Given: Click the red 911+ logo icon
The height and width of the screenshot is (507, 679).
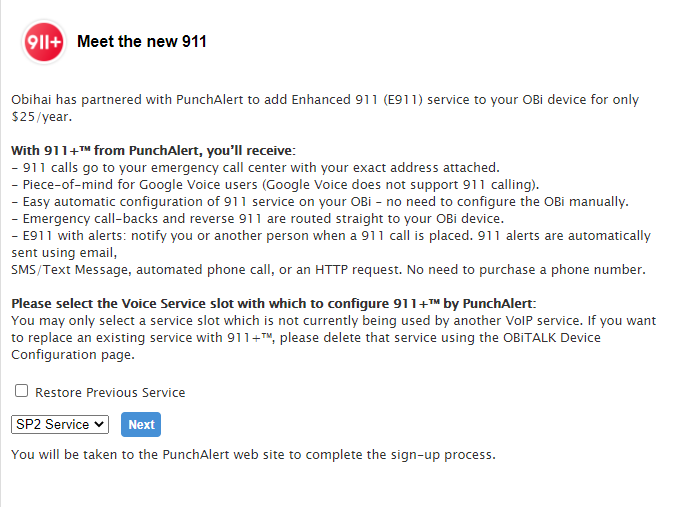Looking at the screenshot, I should click(44, 42).
